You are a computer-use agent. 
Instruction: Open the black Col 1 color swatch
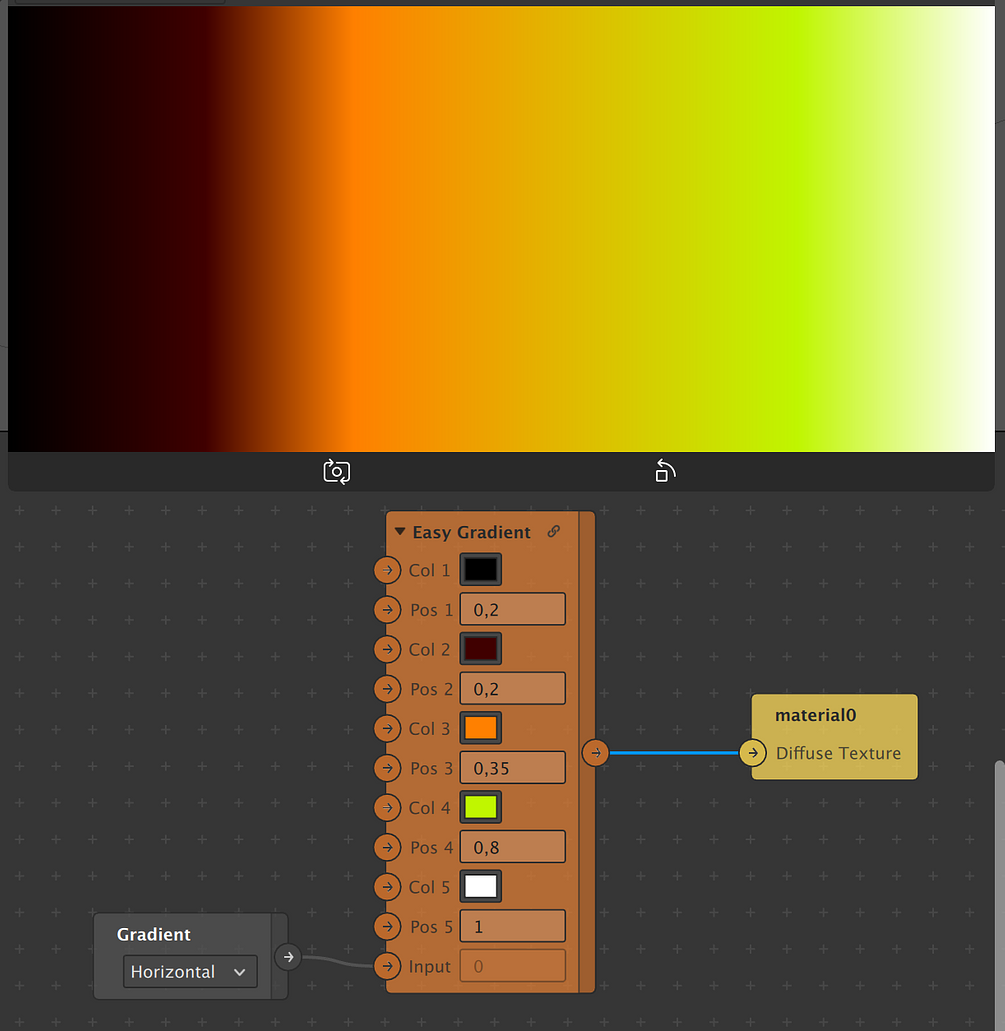tap(480, 570)
